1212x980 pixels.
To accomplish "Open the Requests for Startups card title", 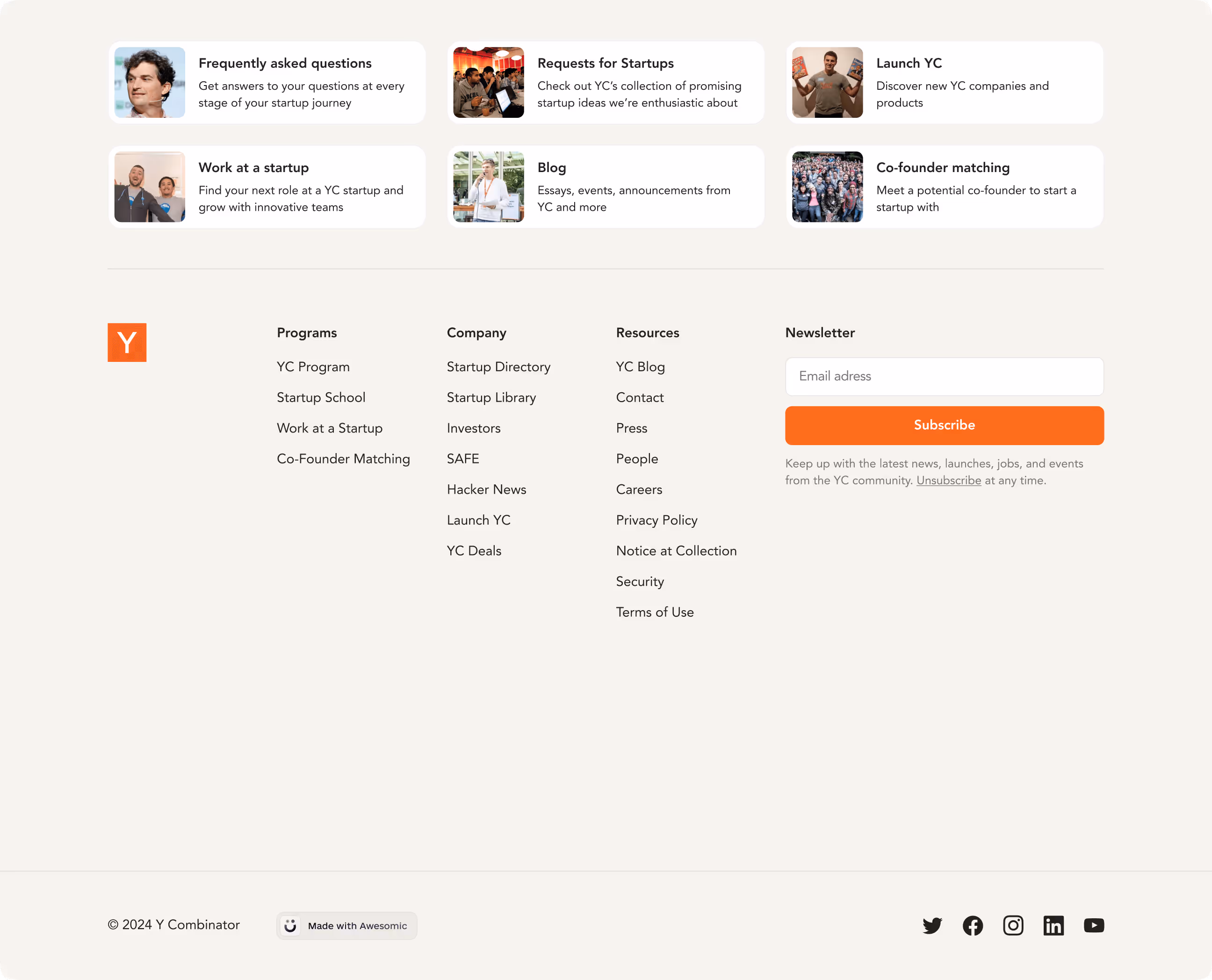I will click(606, 63).
